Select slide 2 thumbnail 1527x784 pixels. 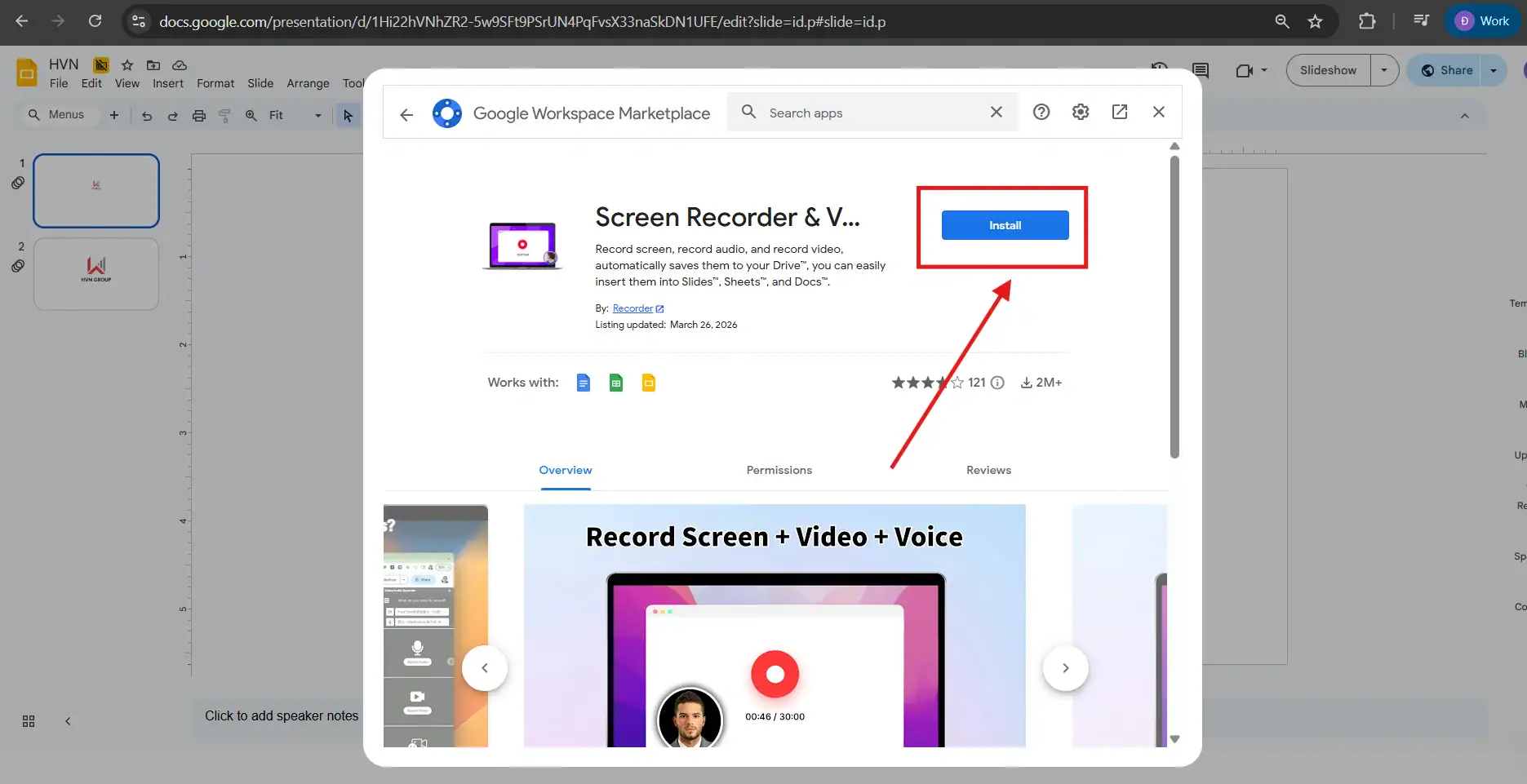96,274
